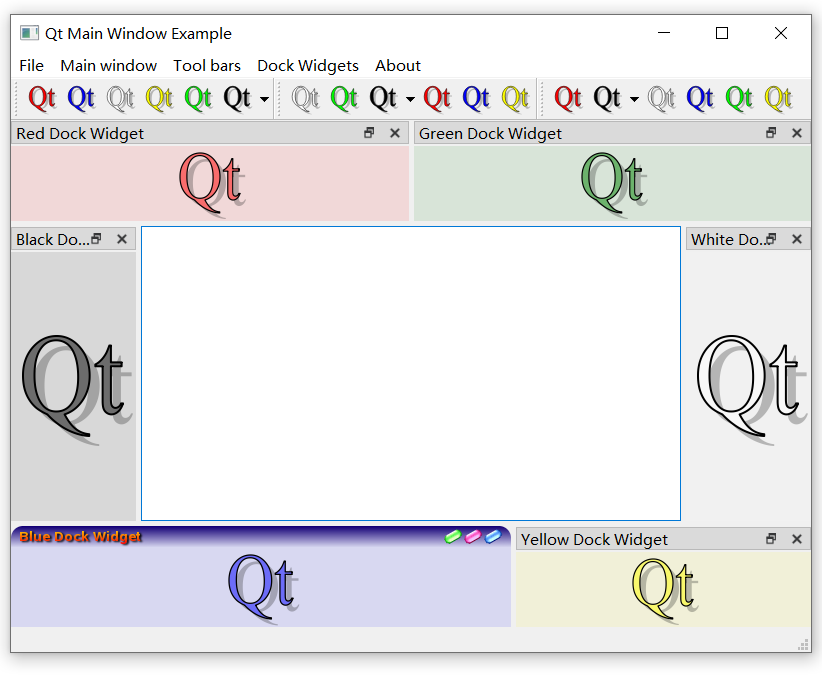This screenshot has width=822, height=677.
Task: Click the resize grip at the bottom-right corner
Action: 802,644
